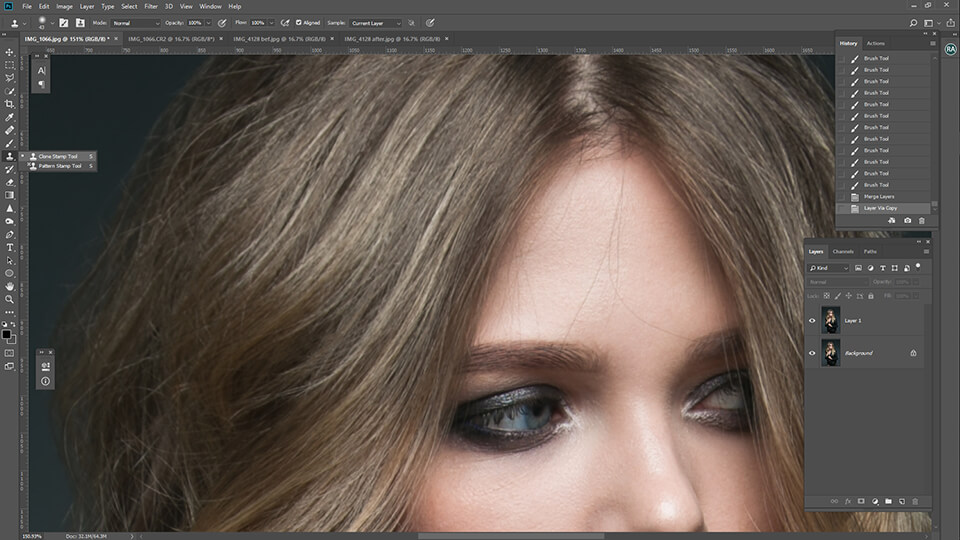Toggle pressure for size button

coord(430,23)
